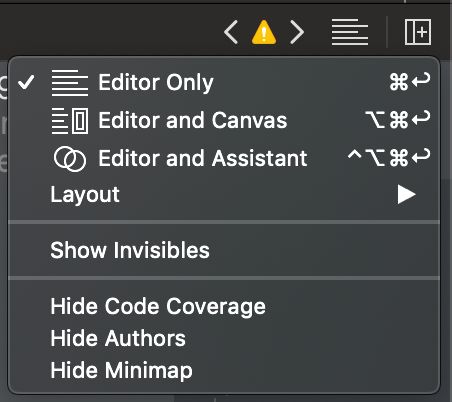Select Editor and Canvas menu item
This screenshot has height=402, width=452.
point(224,120)
